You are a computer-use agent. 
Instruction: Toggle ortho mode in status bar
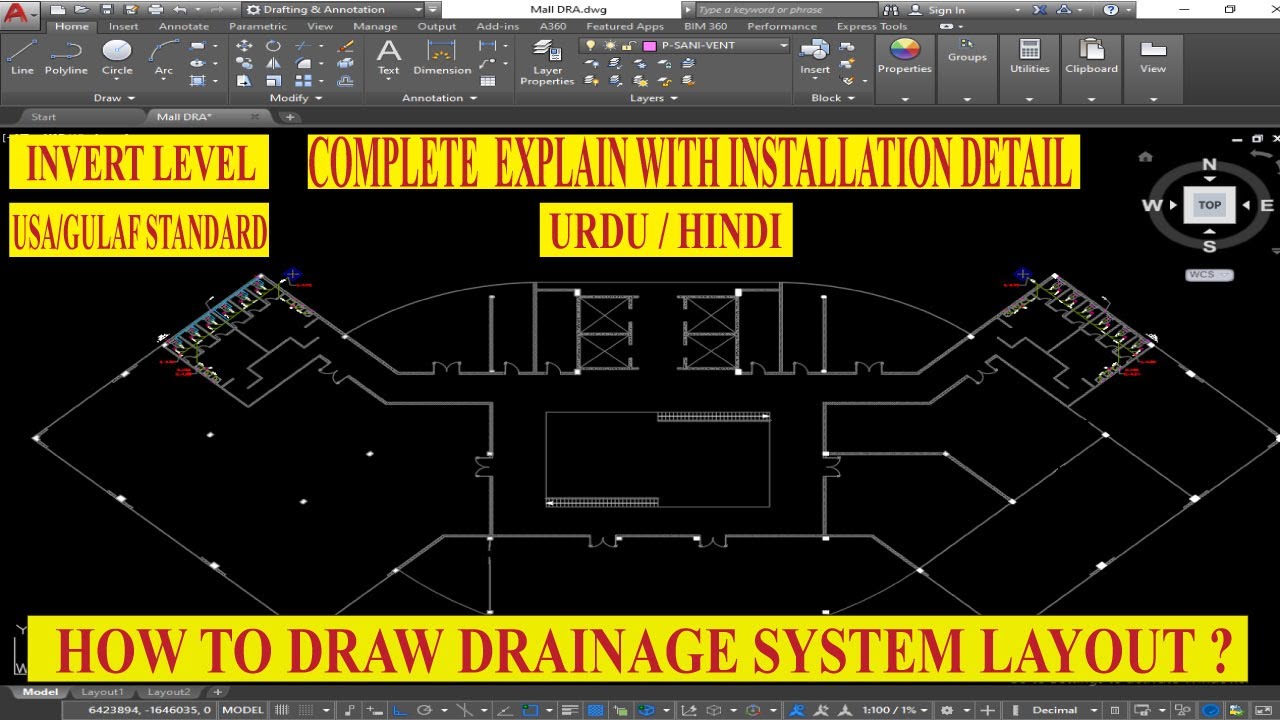click(400, 710)
